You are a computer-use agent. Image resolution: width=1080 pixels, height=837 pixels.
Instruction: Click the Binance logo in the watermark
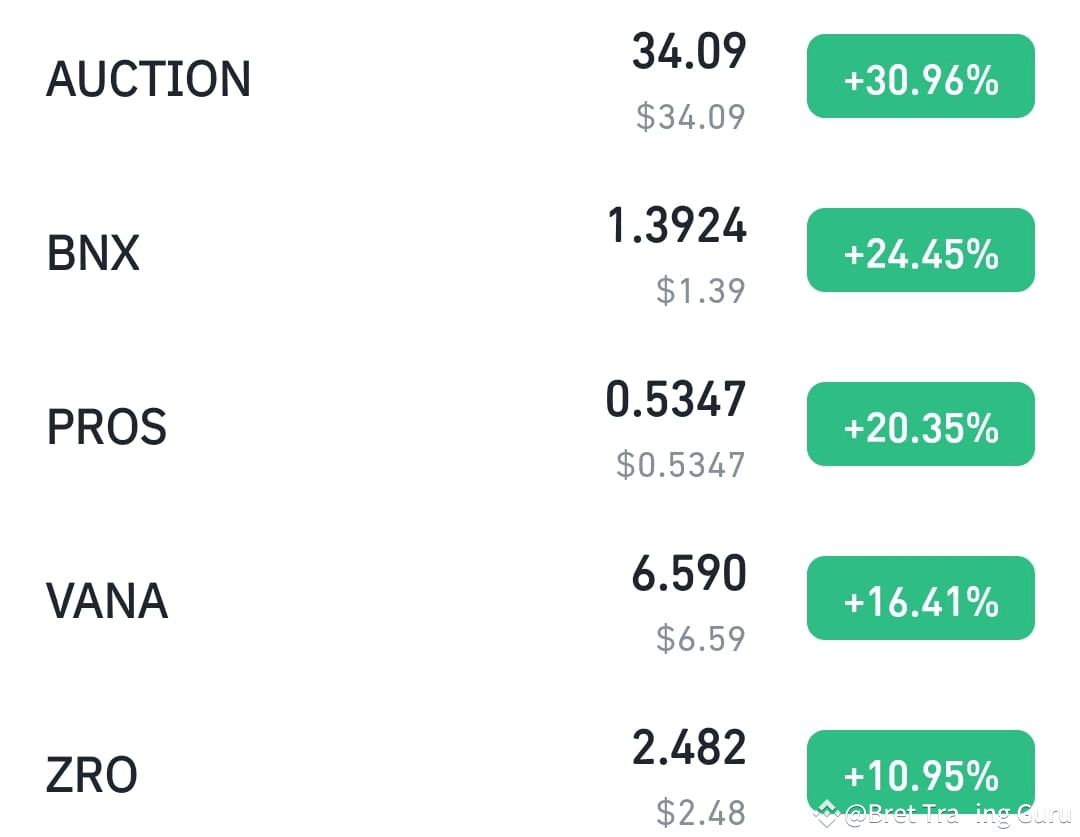pyautogui.click(x=826, y=814)
